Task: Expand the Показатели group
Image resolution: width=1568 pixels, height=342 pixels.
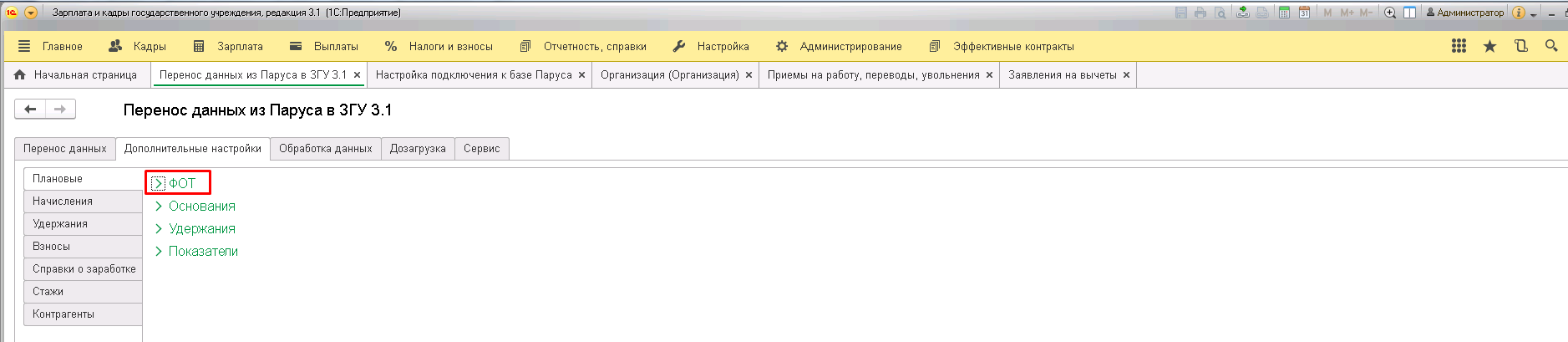Action: [159, 252]
